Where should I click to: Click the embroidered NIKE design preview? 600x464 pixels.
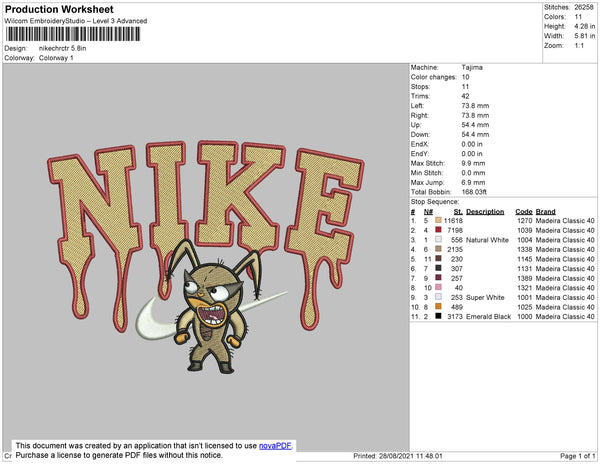point(206,257)
